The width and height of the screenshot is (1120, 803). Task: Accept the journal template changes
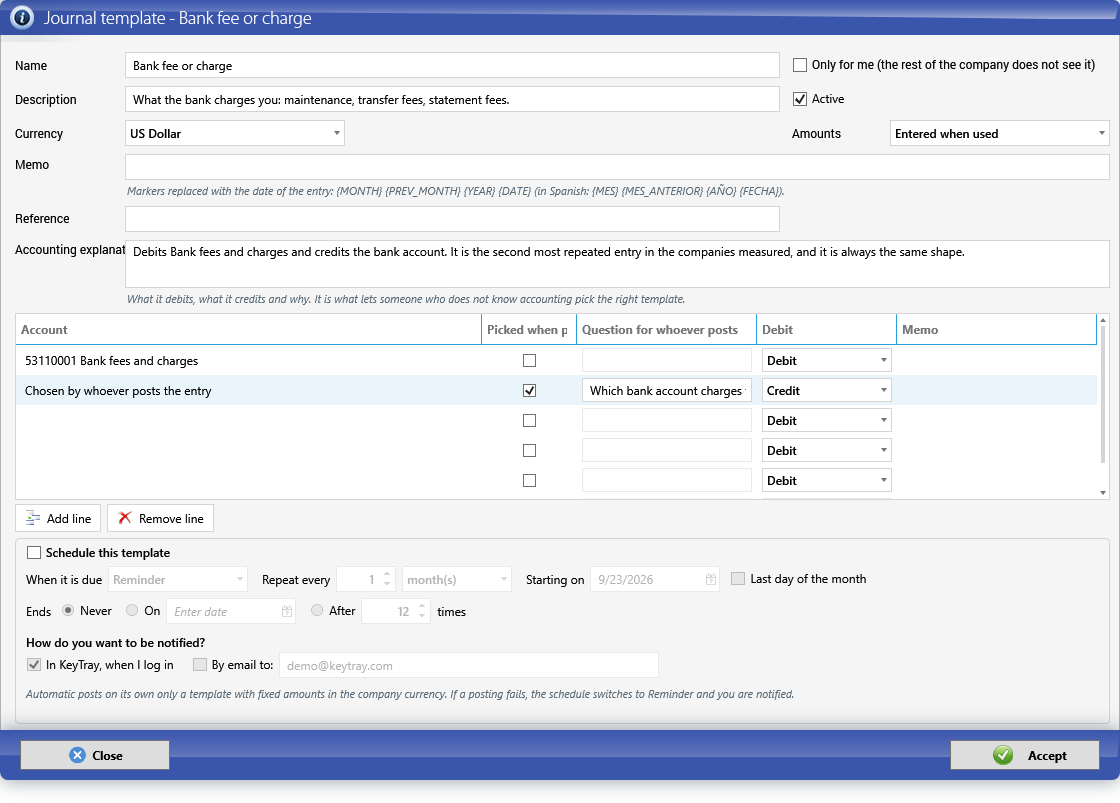[1024, 755]
